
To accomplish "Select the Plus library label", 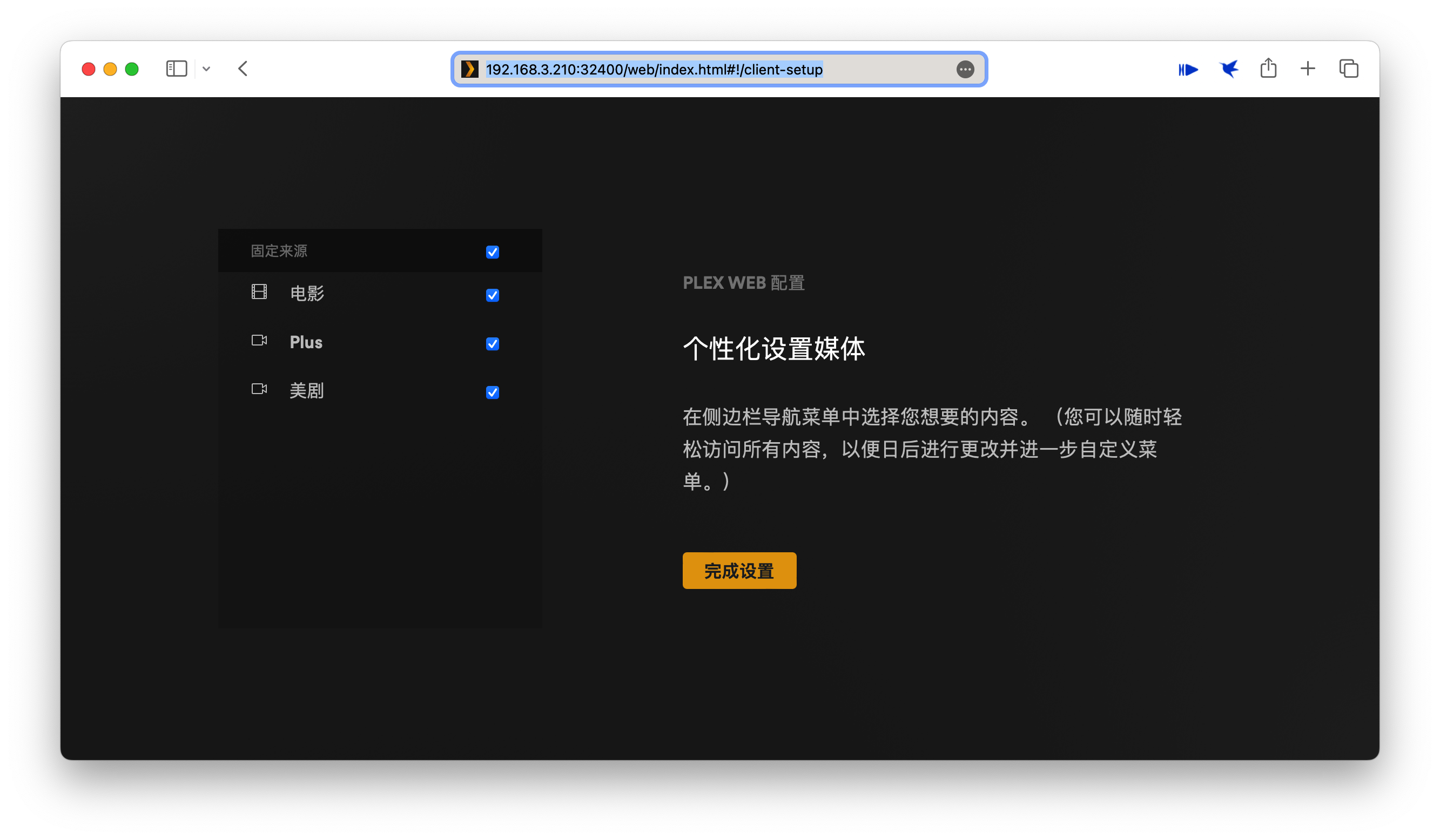I will click(x=306, y=342).
